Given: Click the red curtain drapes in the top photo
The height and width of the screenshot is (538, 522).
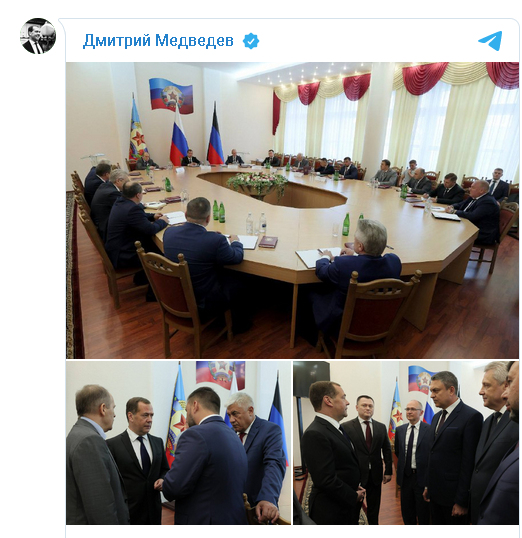Looking at the screenshot, I should coord(425,78).
